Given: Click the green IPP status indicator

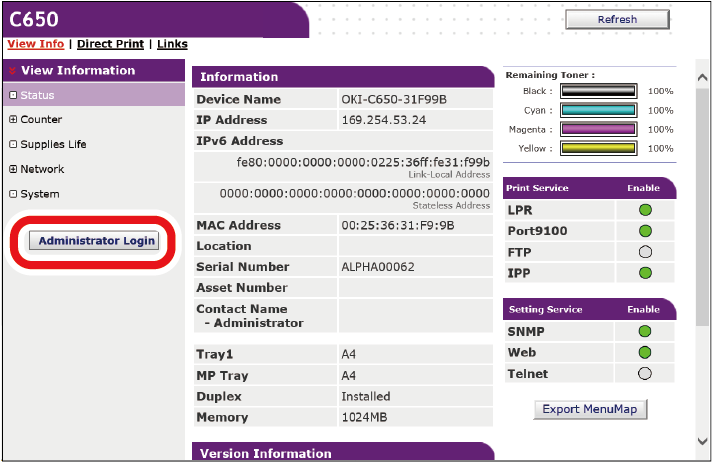Looking at the screenshot, I should pos(644,273).
